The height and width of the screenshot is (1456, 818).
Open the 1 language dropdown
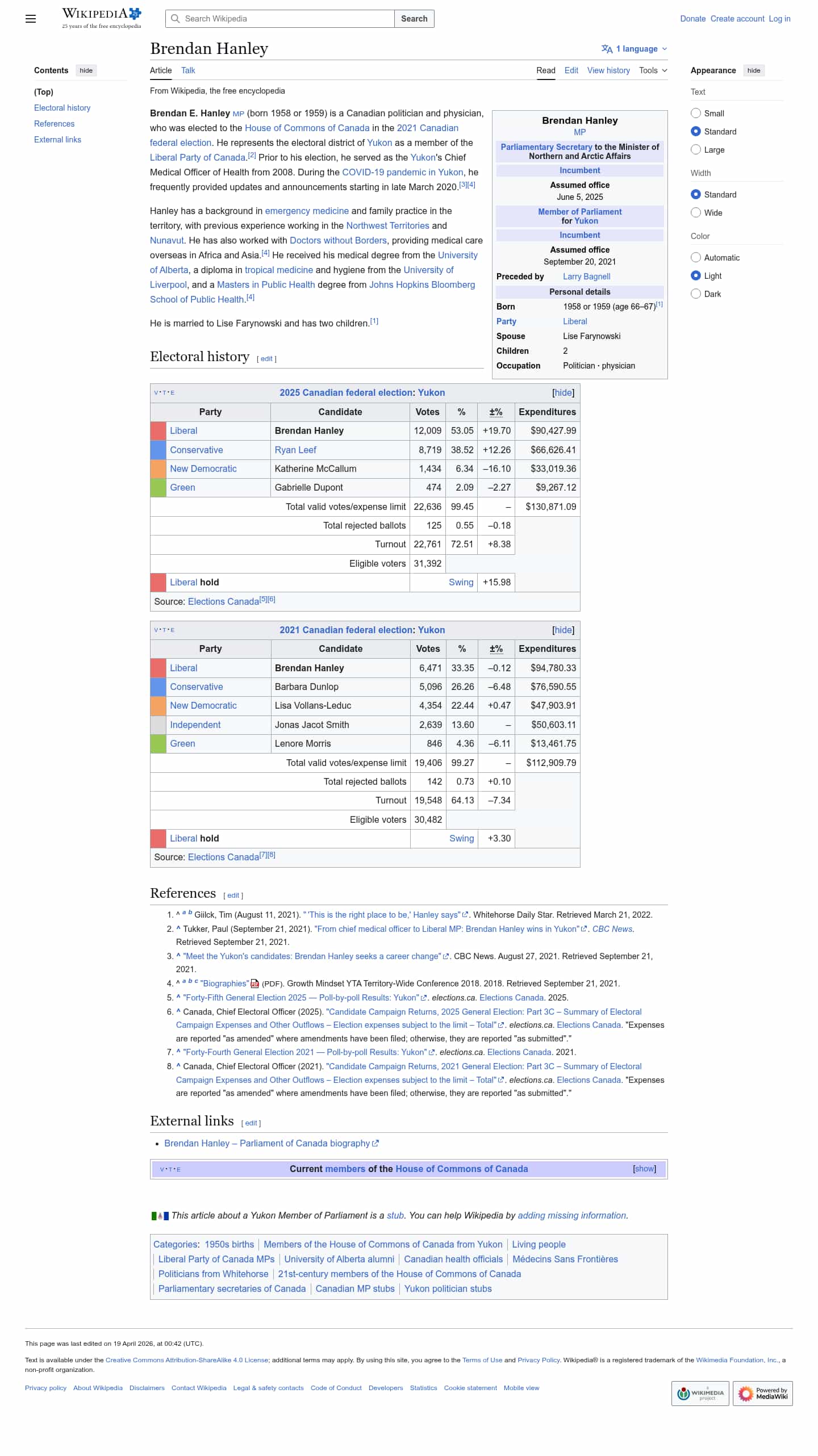pos(635,49)
